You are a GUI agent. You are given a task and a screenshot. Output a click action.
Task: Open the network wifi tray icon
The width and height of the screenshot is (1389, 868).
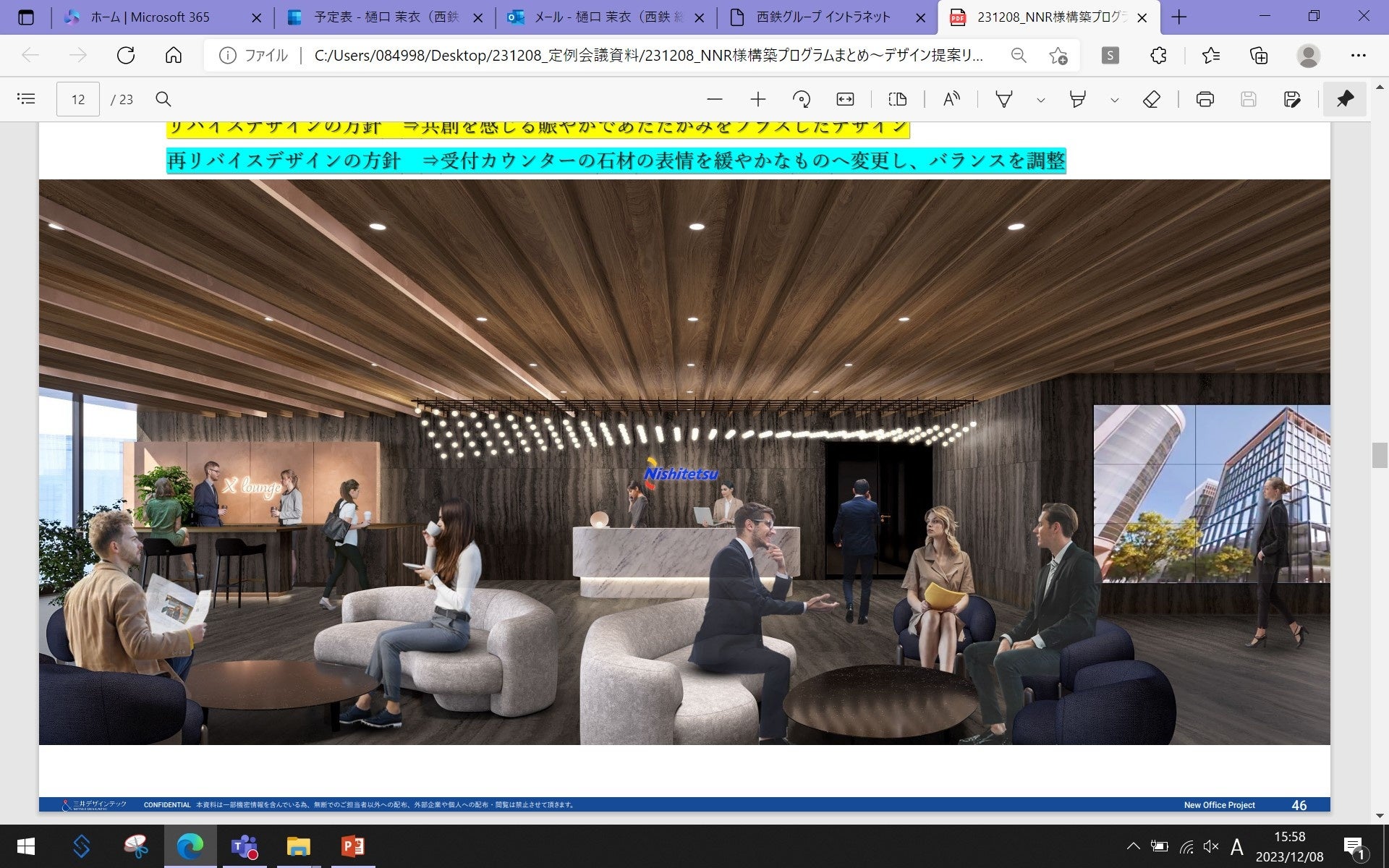pos(1186,846)
